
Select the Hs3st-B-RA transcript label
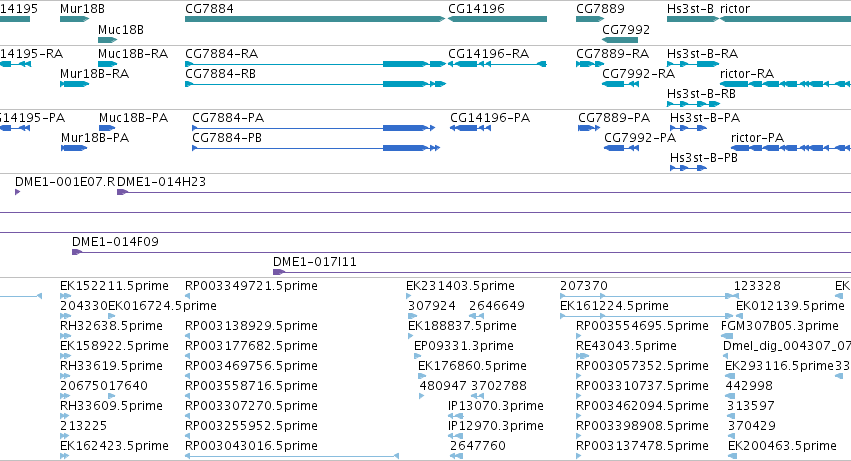[x=702, y=54]
